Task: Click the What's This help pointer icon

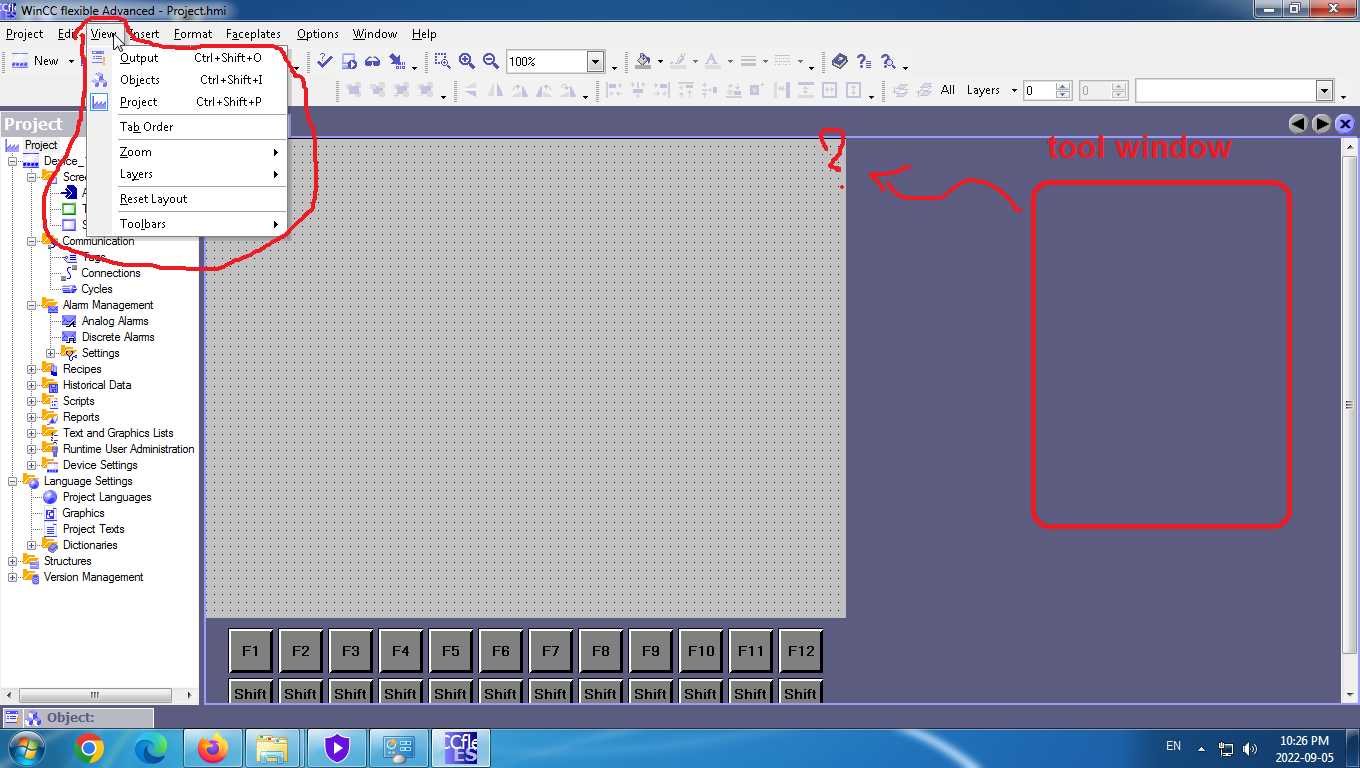Action: pos(887,61)
